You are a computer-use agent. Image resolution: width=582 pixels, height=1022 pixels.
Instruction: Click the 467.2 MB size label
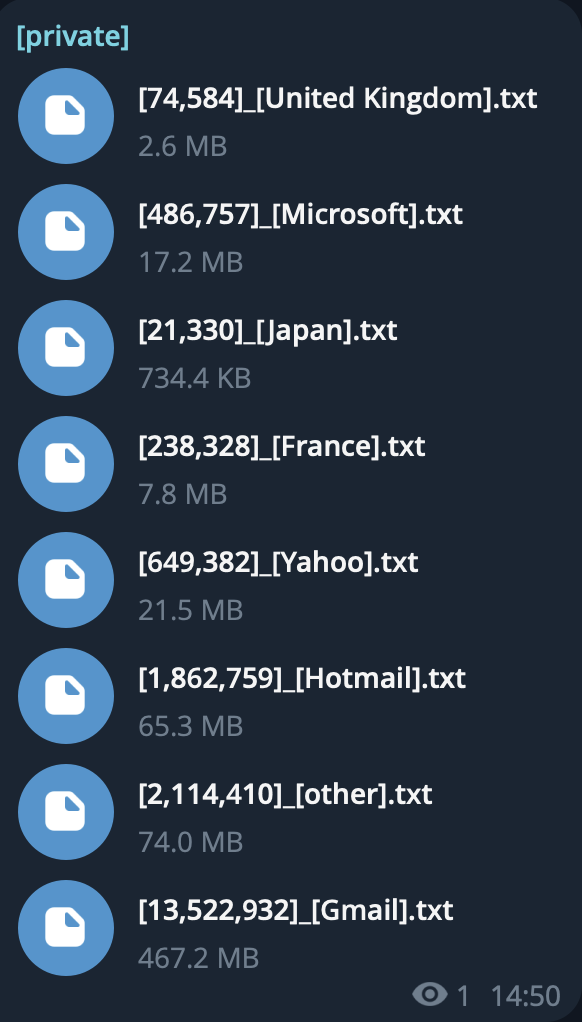pos(199,958)
